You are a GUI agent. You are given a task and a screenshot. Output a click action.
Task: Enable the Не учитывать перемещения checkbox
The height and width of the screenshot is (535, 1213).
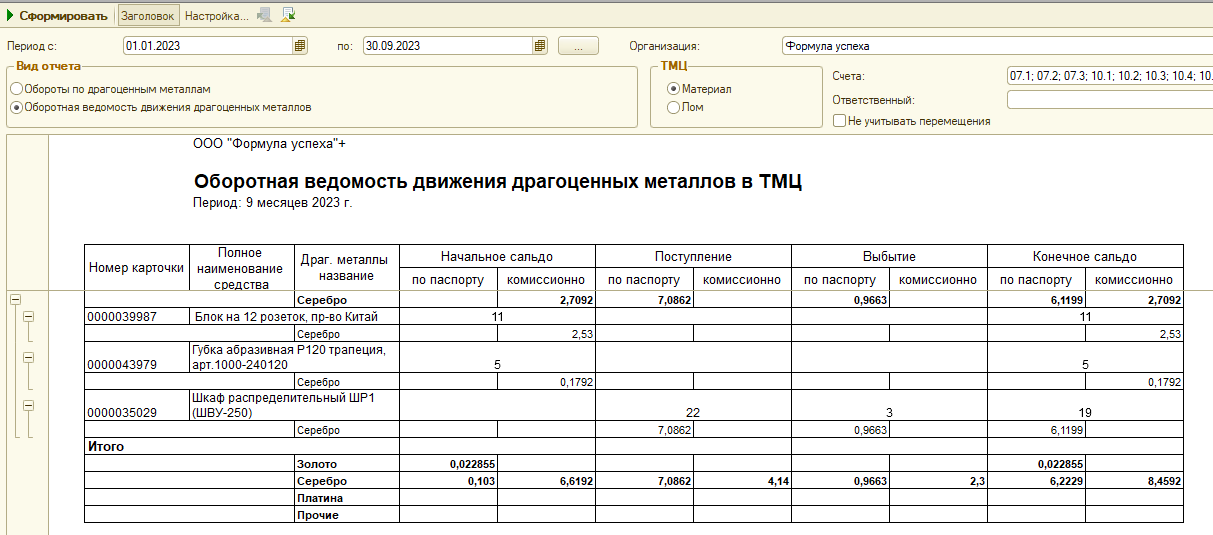840,121
